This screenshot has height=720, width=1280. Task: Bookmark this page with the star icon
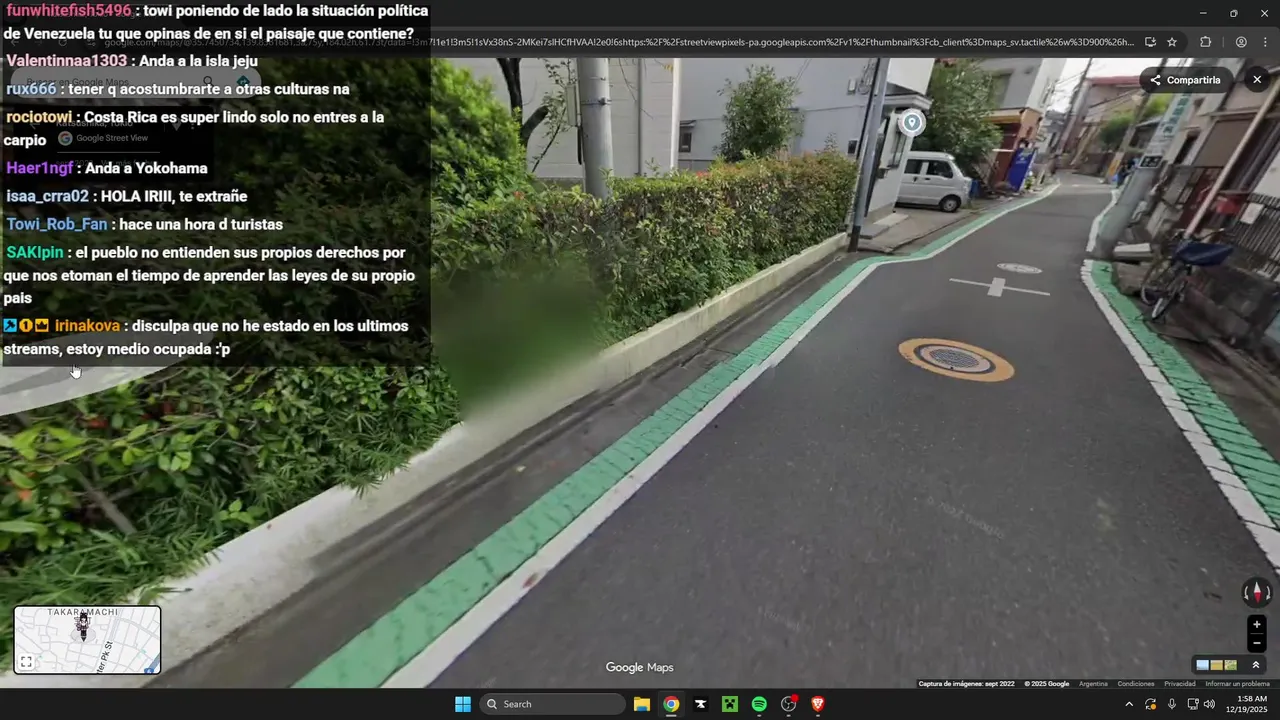click(1172, 42)
